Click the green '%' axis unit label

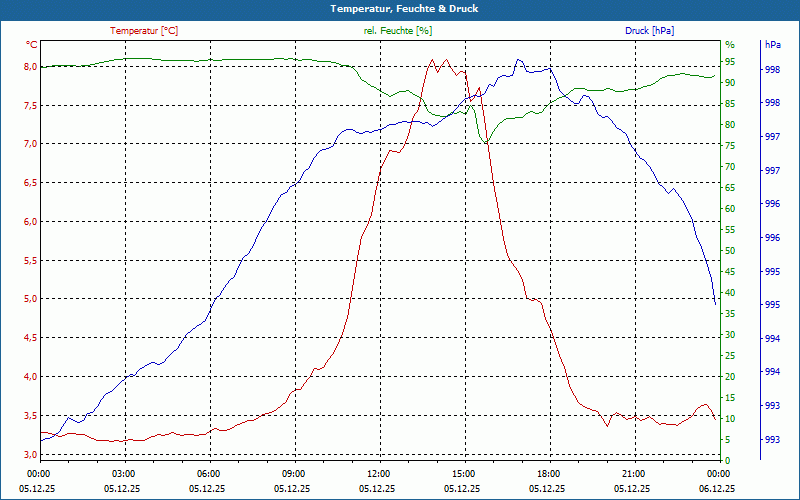(x=730, y=45)
